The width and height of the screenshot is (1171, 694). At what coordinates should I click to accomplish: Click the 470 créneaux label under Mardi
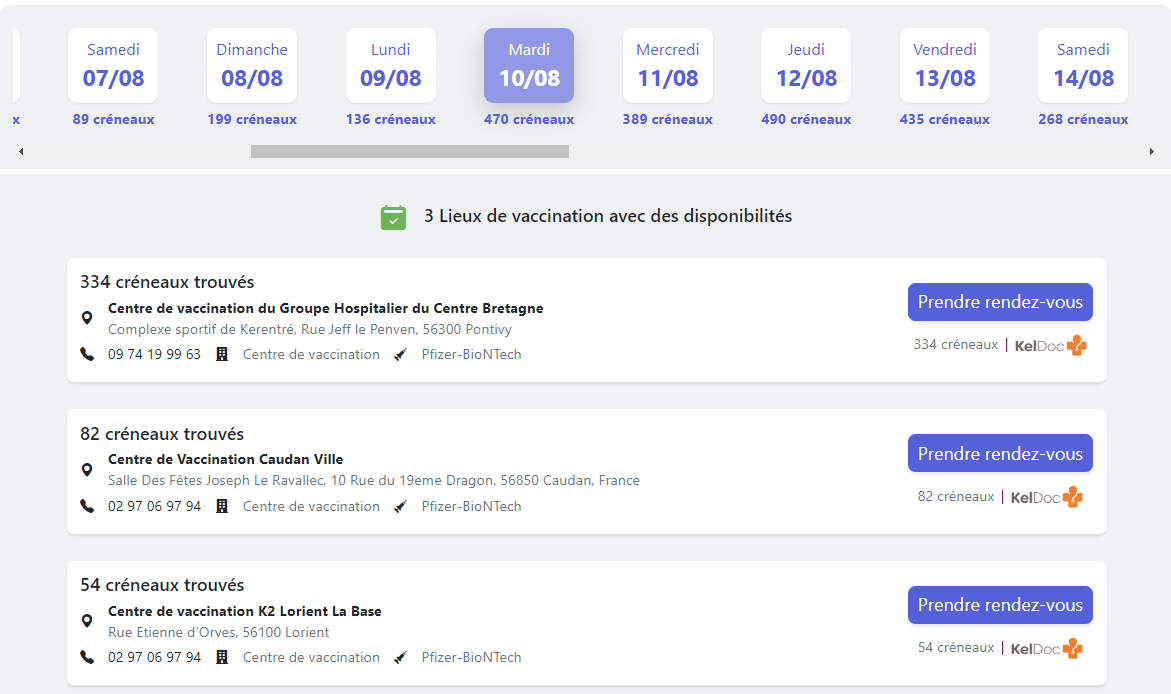529,120
